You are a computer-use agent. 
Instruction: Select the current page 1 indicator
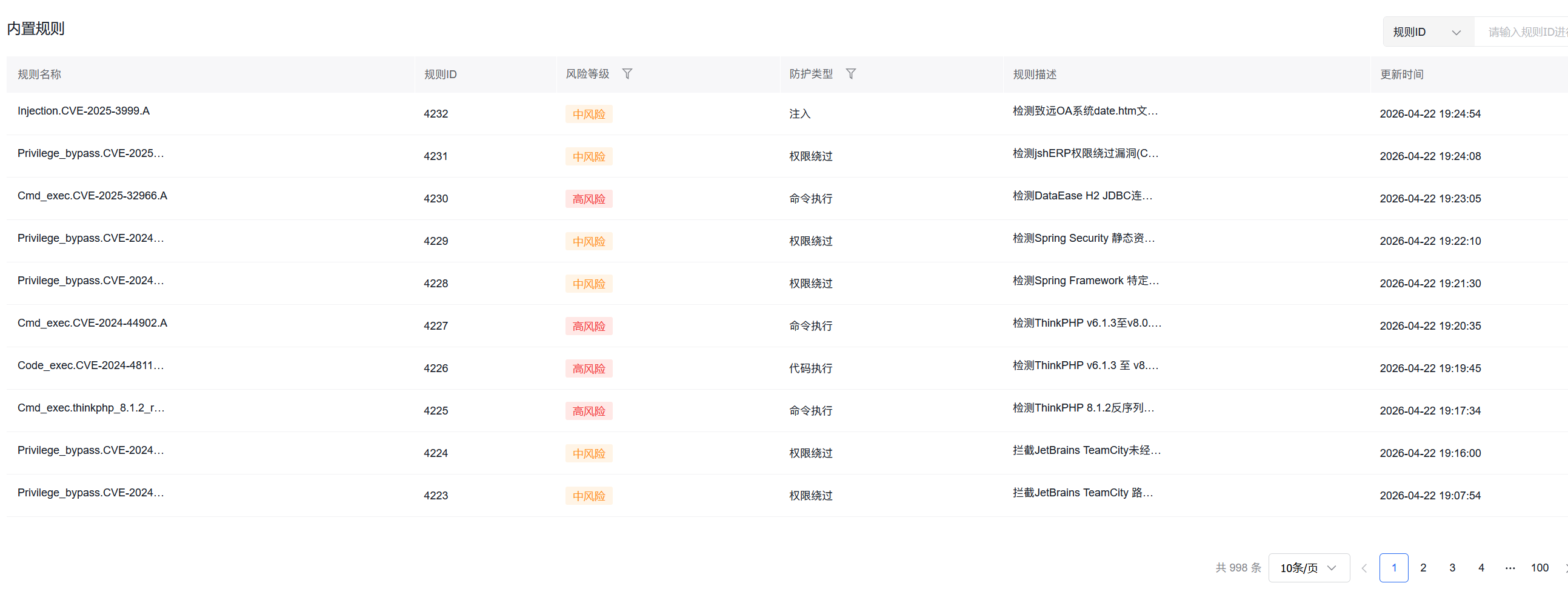[x=1394, y=567]
